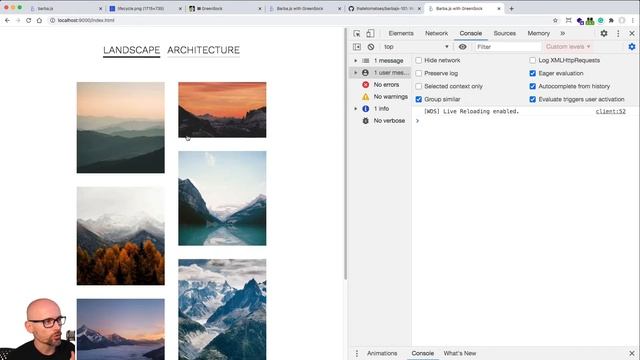Show more DevTools tabs chevron
This screenshot has height=360, width=640.
562,33
